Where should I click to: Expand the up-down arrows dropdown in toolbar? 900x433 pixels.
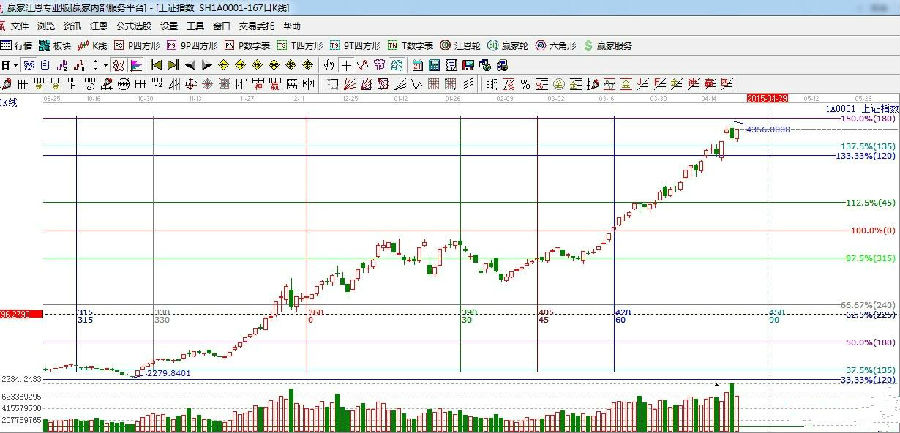click(x=100, y=65)
